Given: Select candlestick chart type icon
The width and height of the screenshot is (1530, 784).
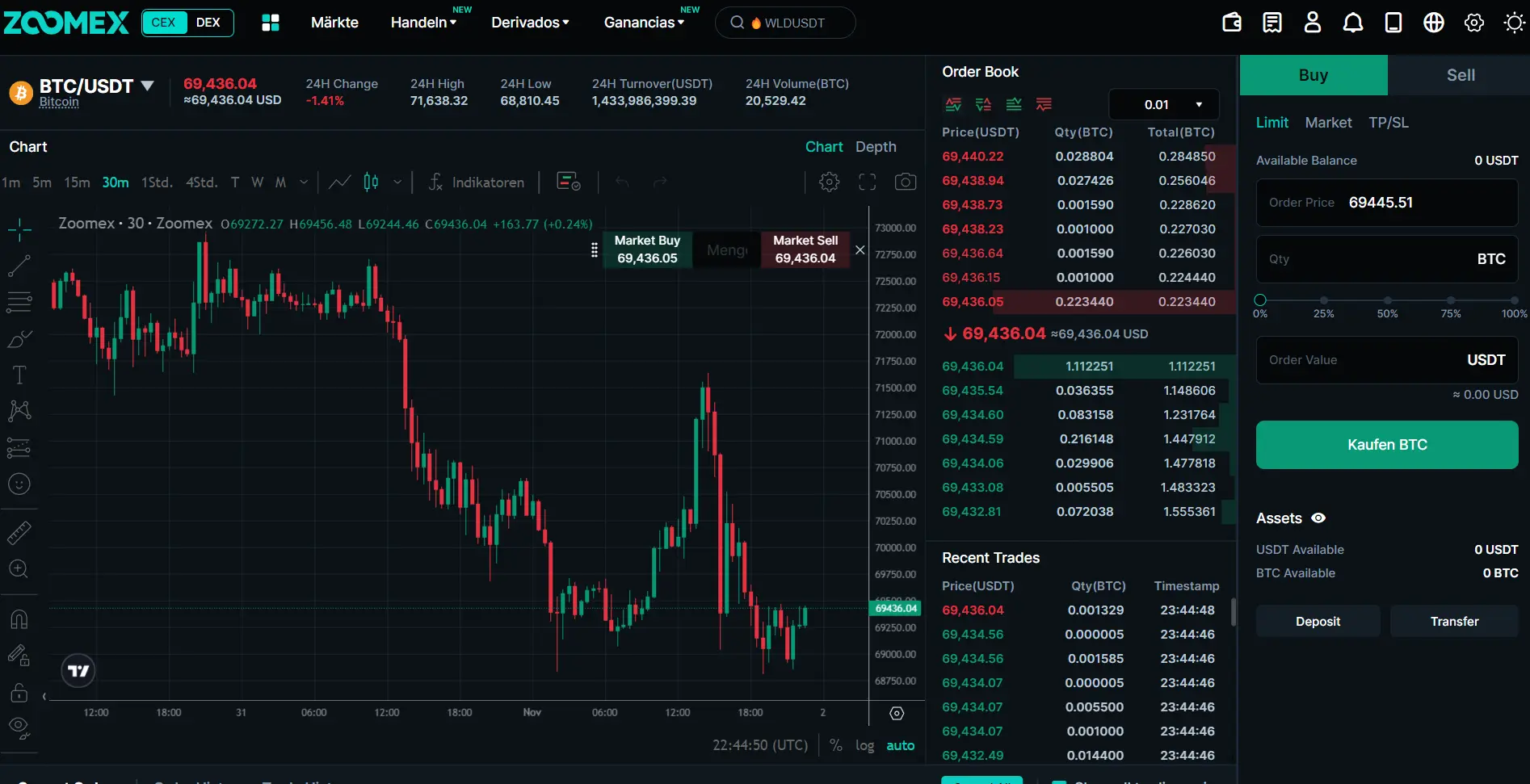Looking at the screenshot, I should click(x=371, y=182).
